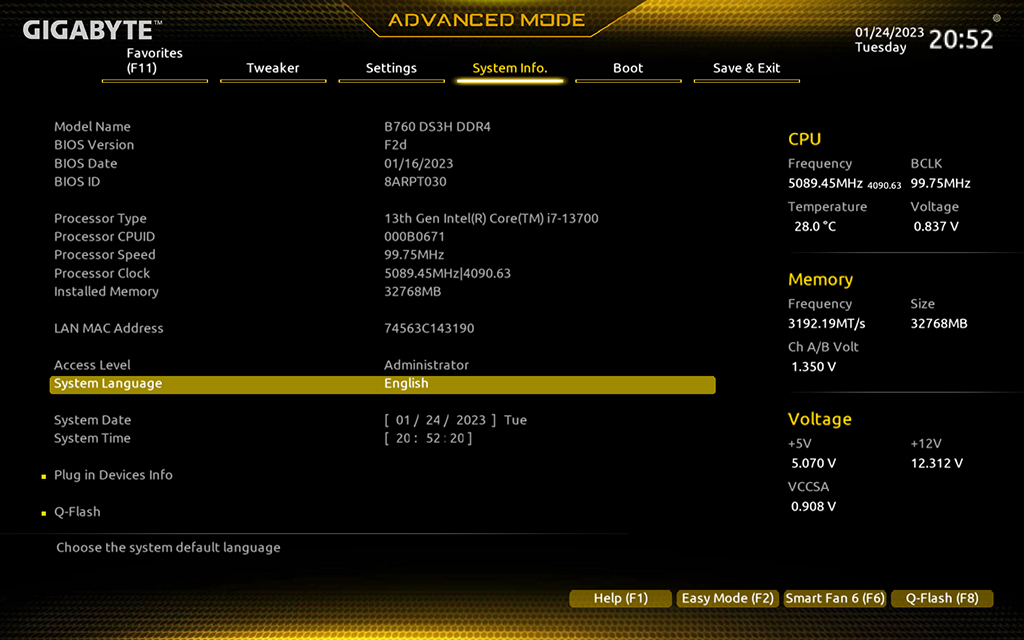Open the Q-Flash menu entry in list
The height and width of the screenshot is (640, 1024).
tap(77, 511)
